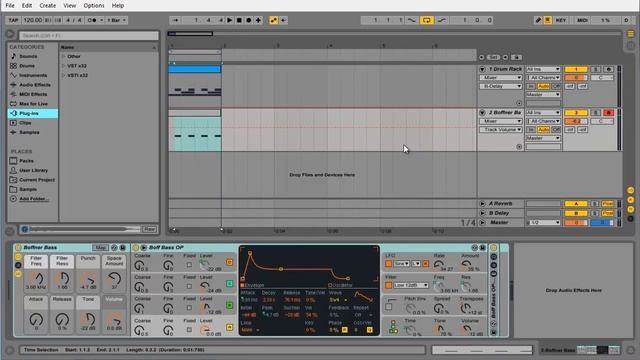Adjust the Volume macro knob
640x360 pixels.
point(114,320)
